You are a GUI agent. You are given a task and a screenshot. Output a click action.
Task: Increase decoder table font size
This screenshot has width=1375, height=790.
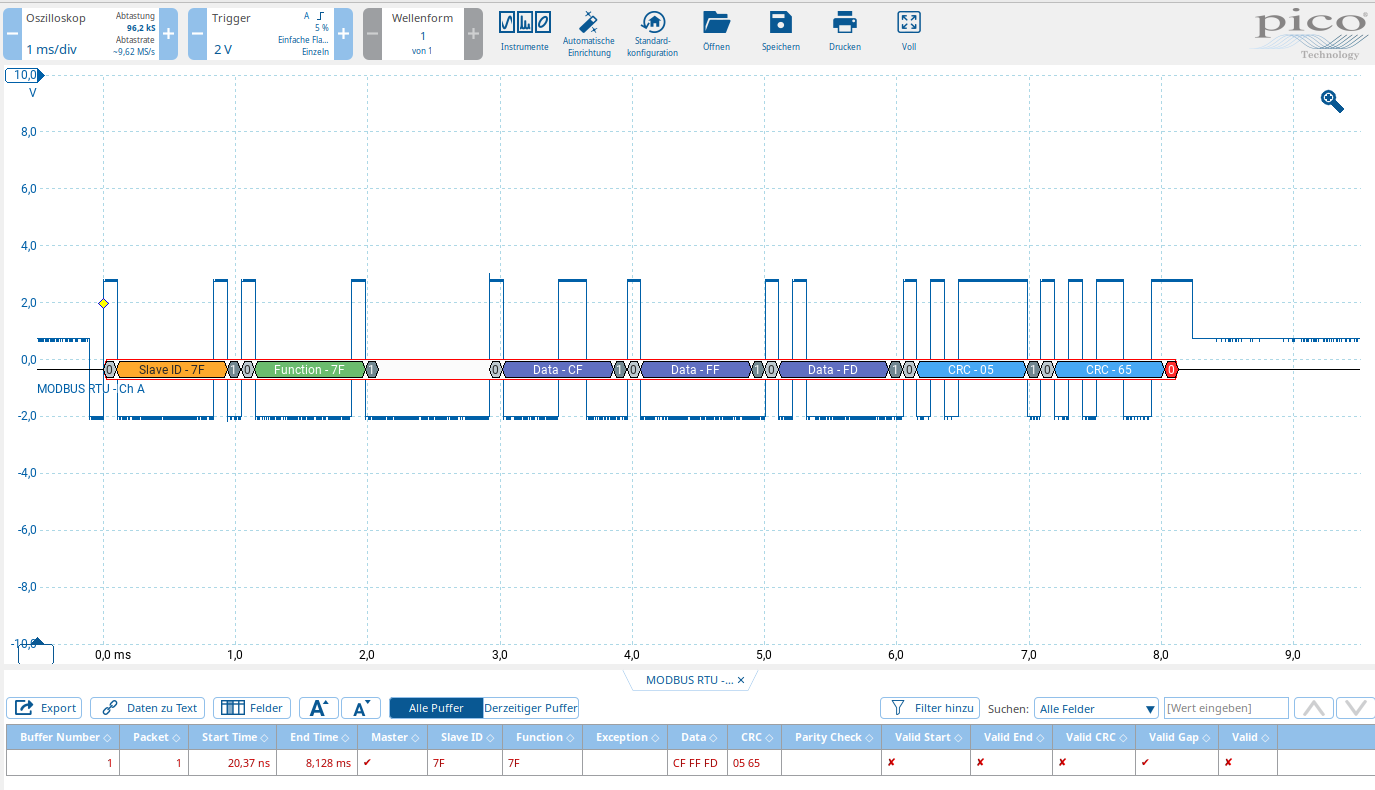tap(318, 708)
